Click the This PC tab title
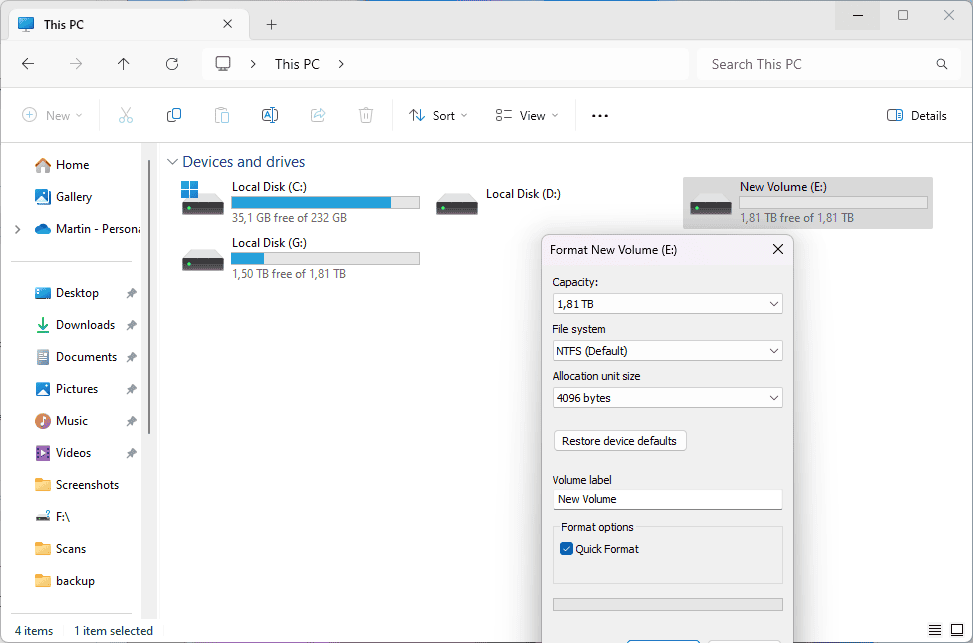973x643 pixels. pos(63,25)
